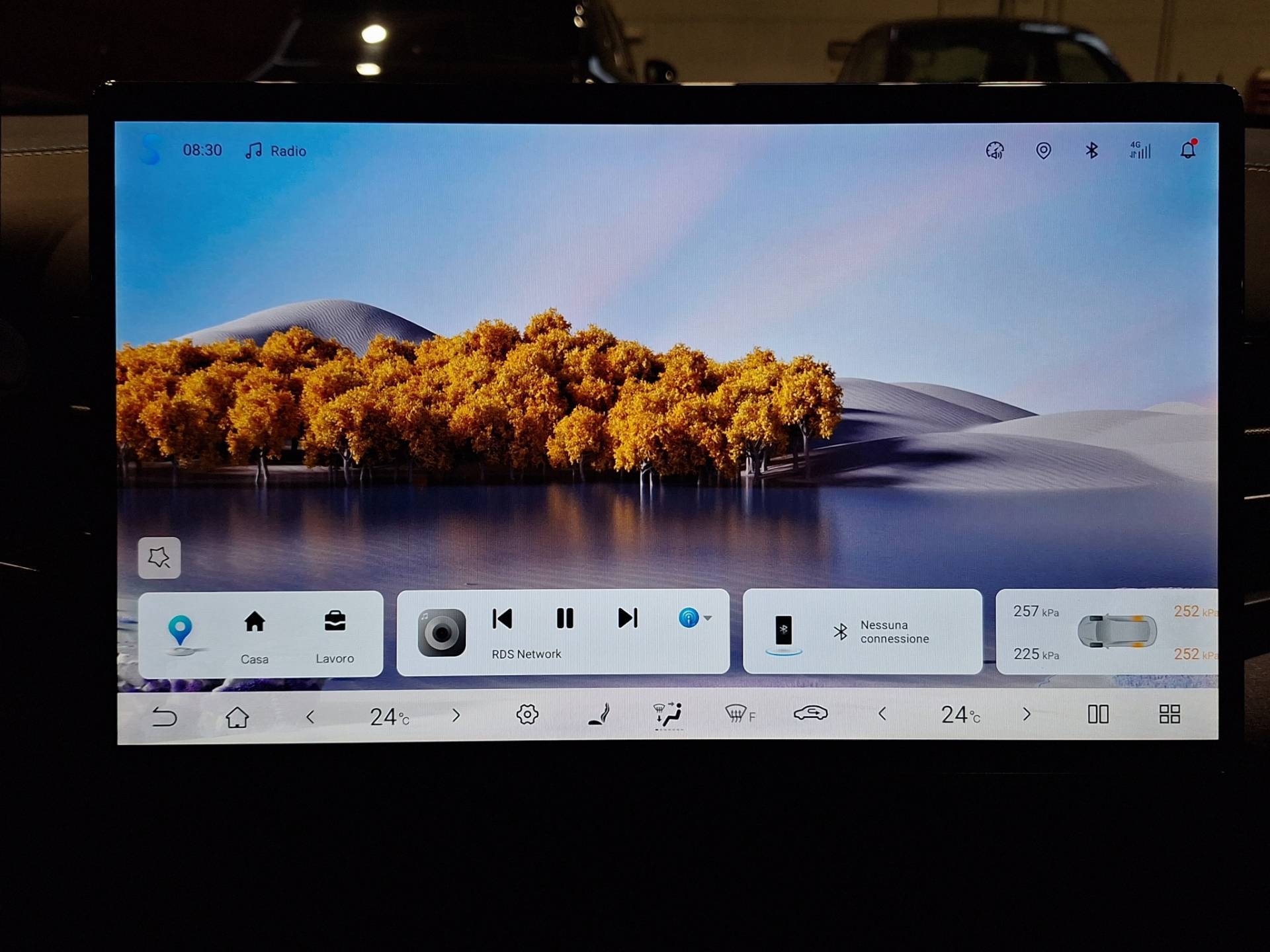Toggle air recirculation car icon

(810, 713)
